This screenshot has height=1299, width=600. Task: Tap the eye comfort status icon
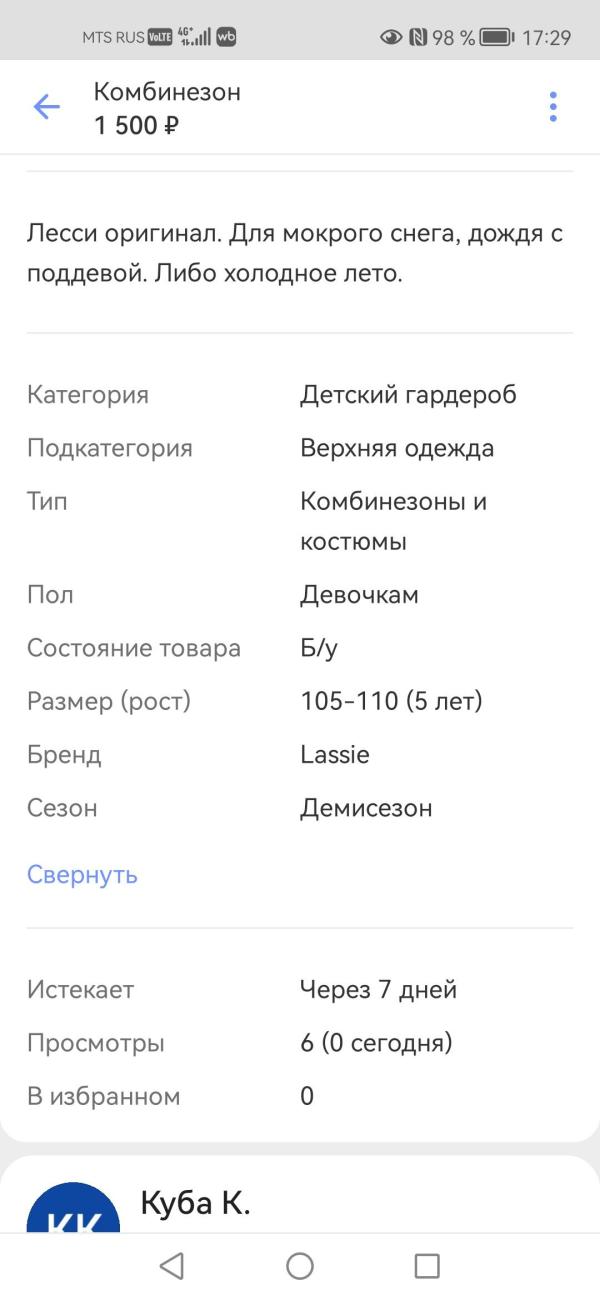click(x=391, y=38)
